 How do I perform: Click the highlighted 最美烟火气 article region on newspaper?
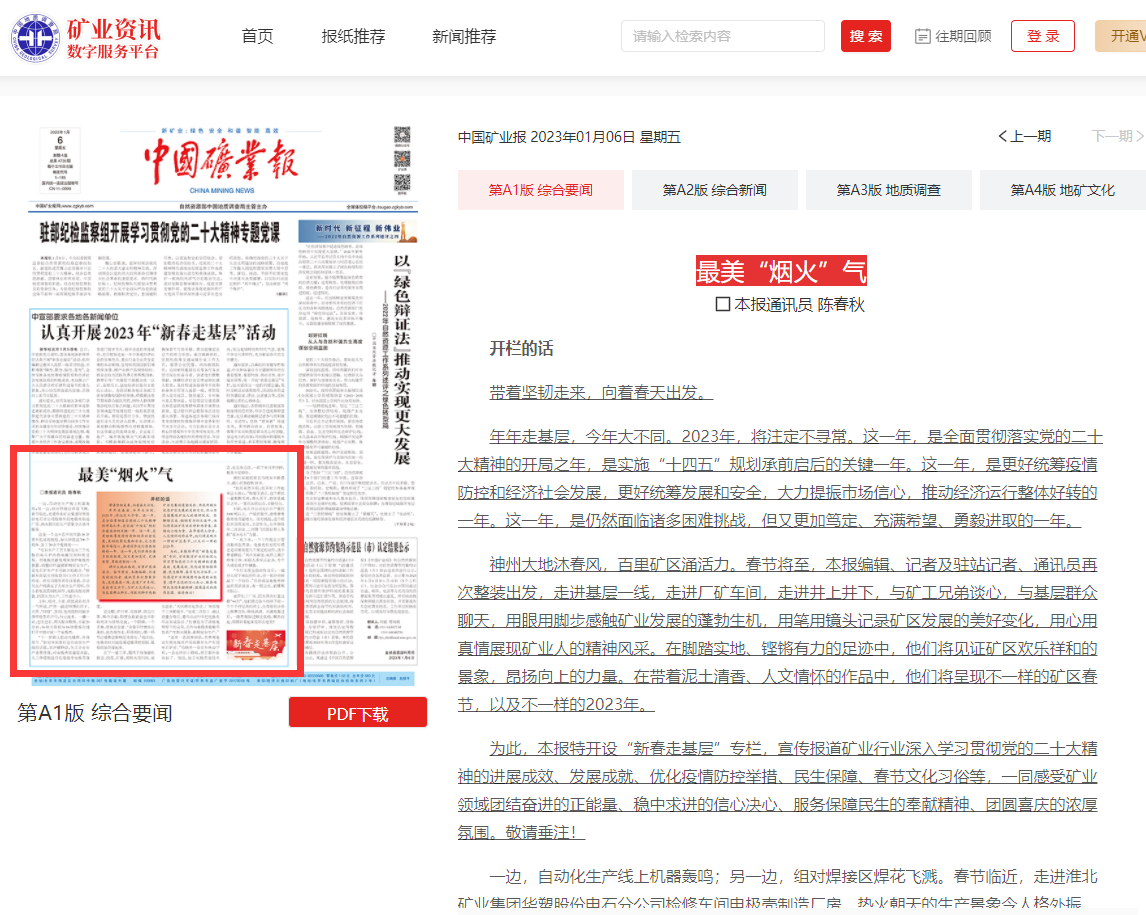click(x=156, y=560)
